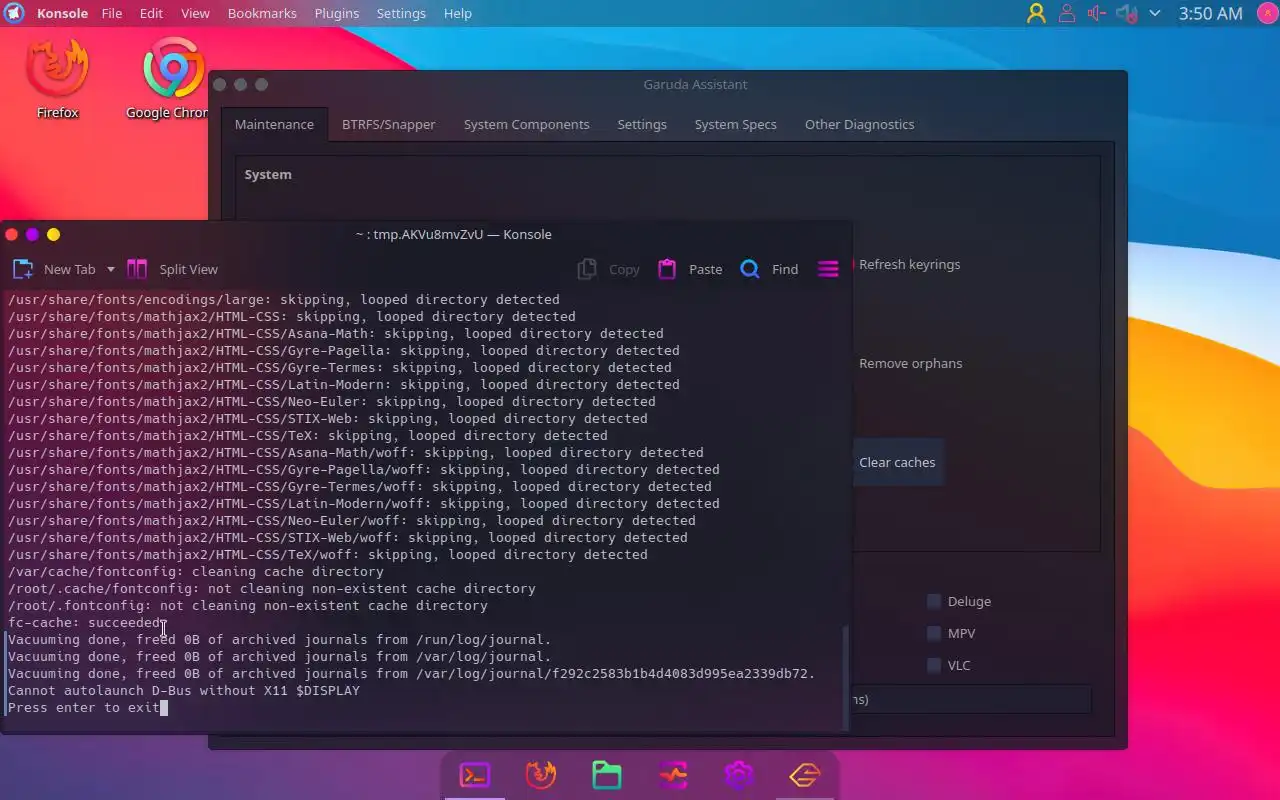1280x800 pixels.
Task: Open the Firefox desktop shortcut
Action: 57,79
